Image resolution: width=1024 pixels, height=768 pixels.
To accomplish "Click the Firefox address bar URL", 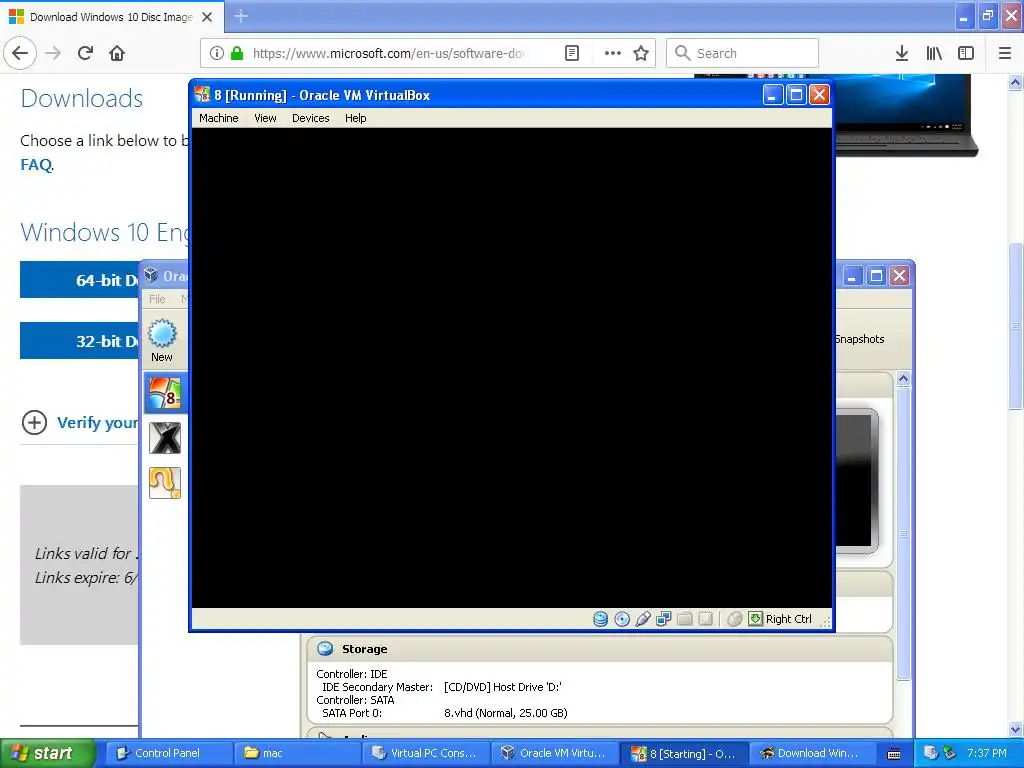I will (388, 54).
